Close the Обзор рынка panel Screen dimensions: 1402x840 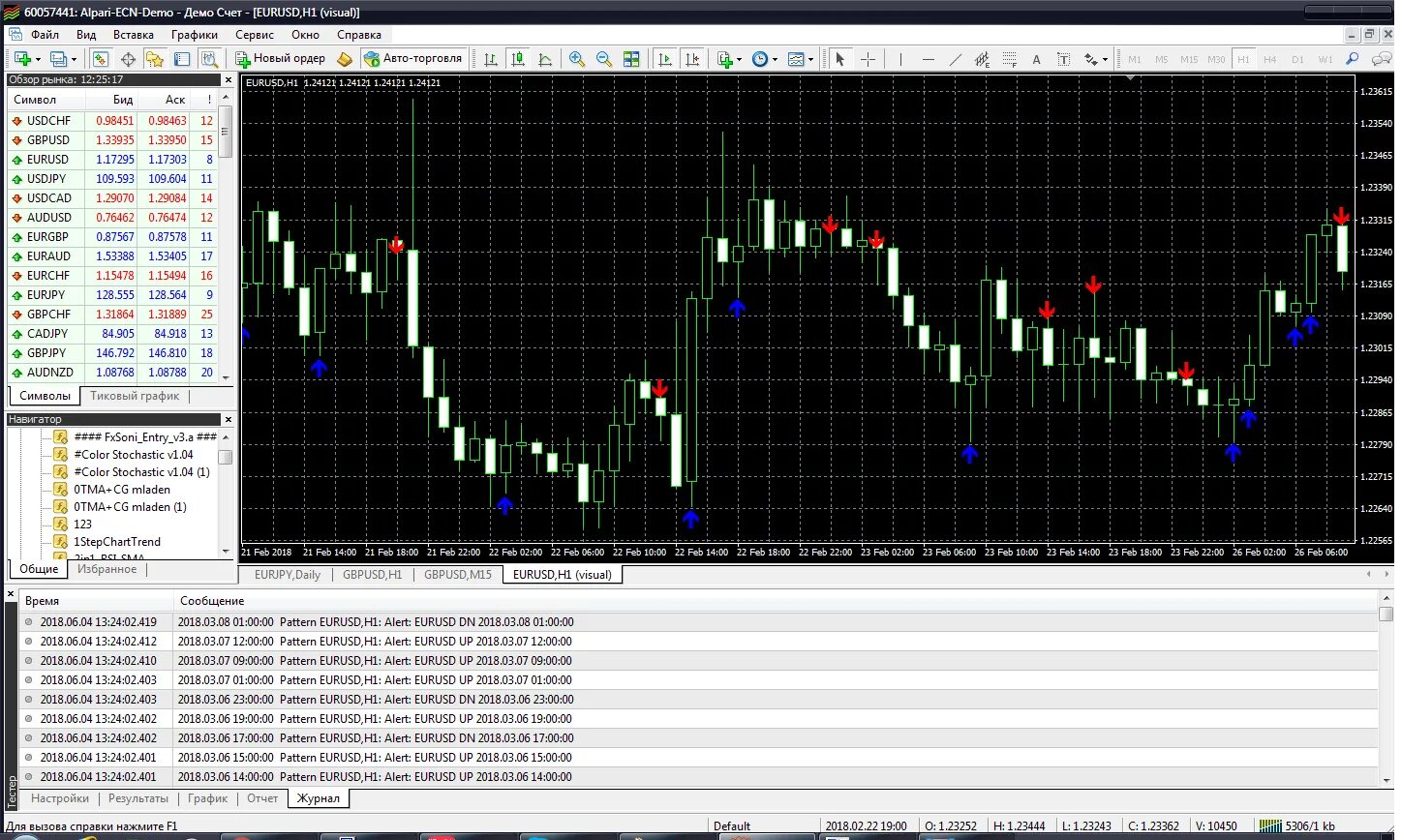pyautogui.click(x=229, y=80)
